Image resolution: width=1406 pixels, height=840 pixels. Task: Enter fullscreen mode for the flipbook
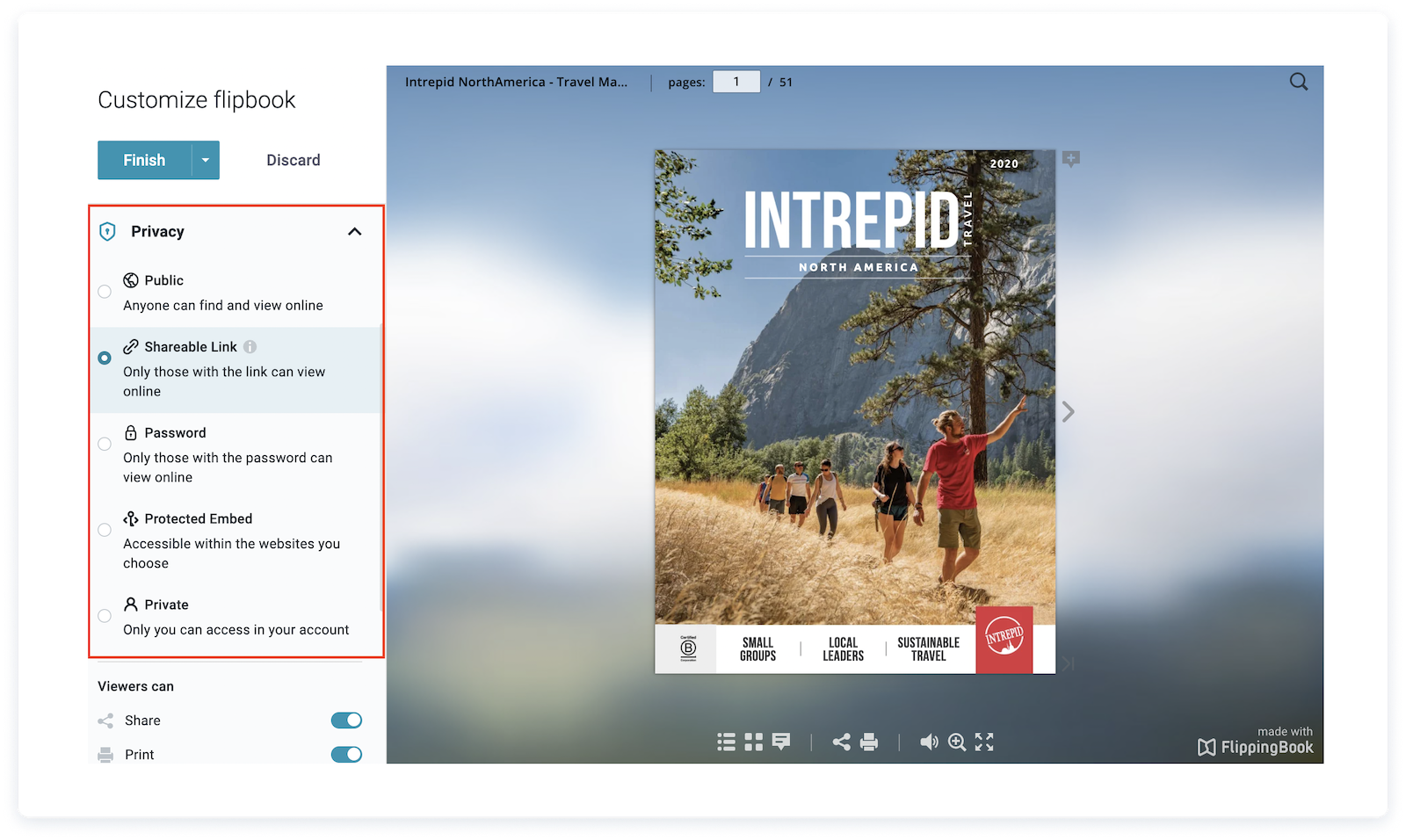[985, 742]
